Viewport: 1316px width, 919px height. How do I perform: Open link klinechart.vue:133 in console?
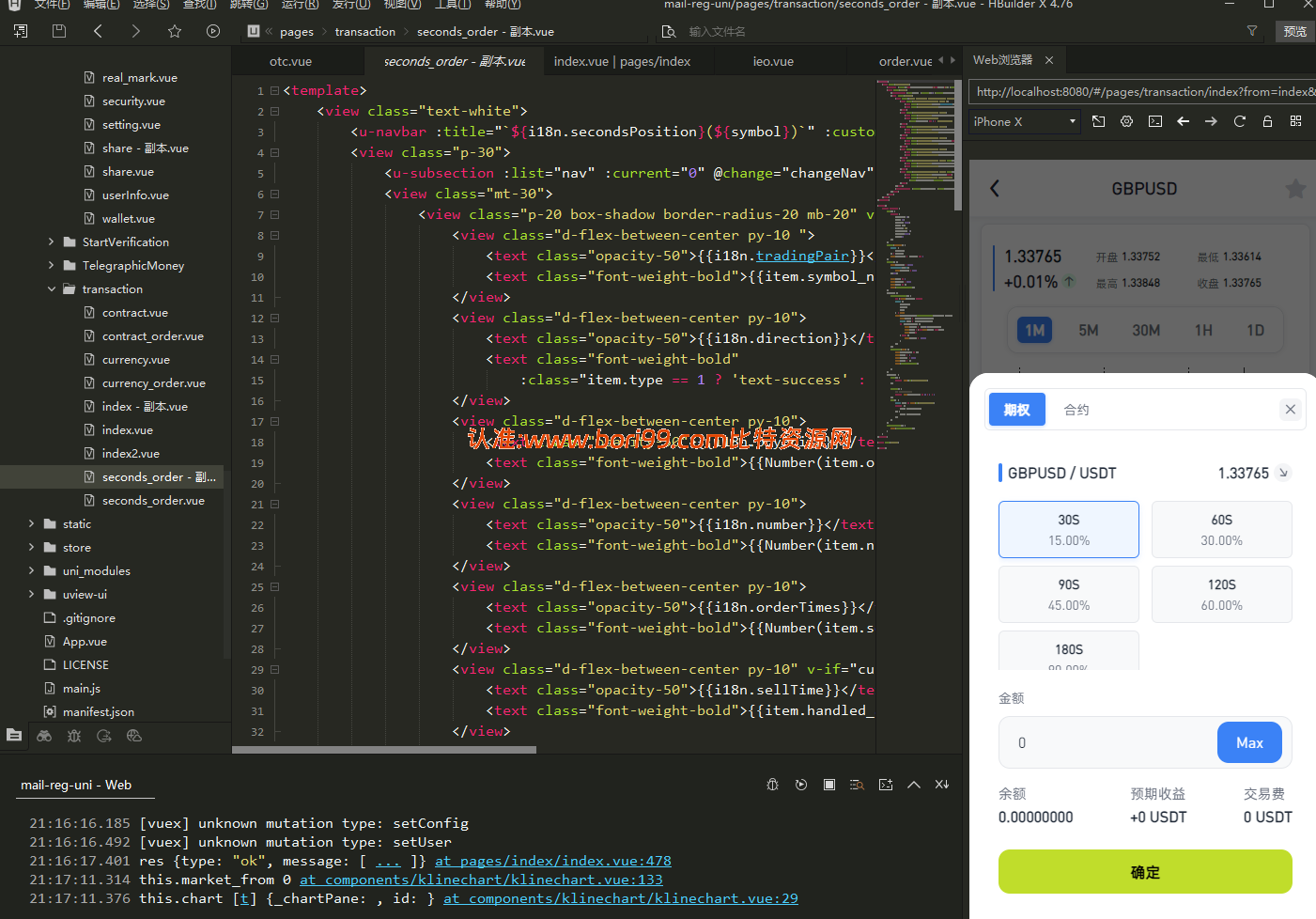tap(481, 880)
